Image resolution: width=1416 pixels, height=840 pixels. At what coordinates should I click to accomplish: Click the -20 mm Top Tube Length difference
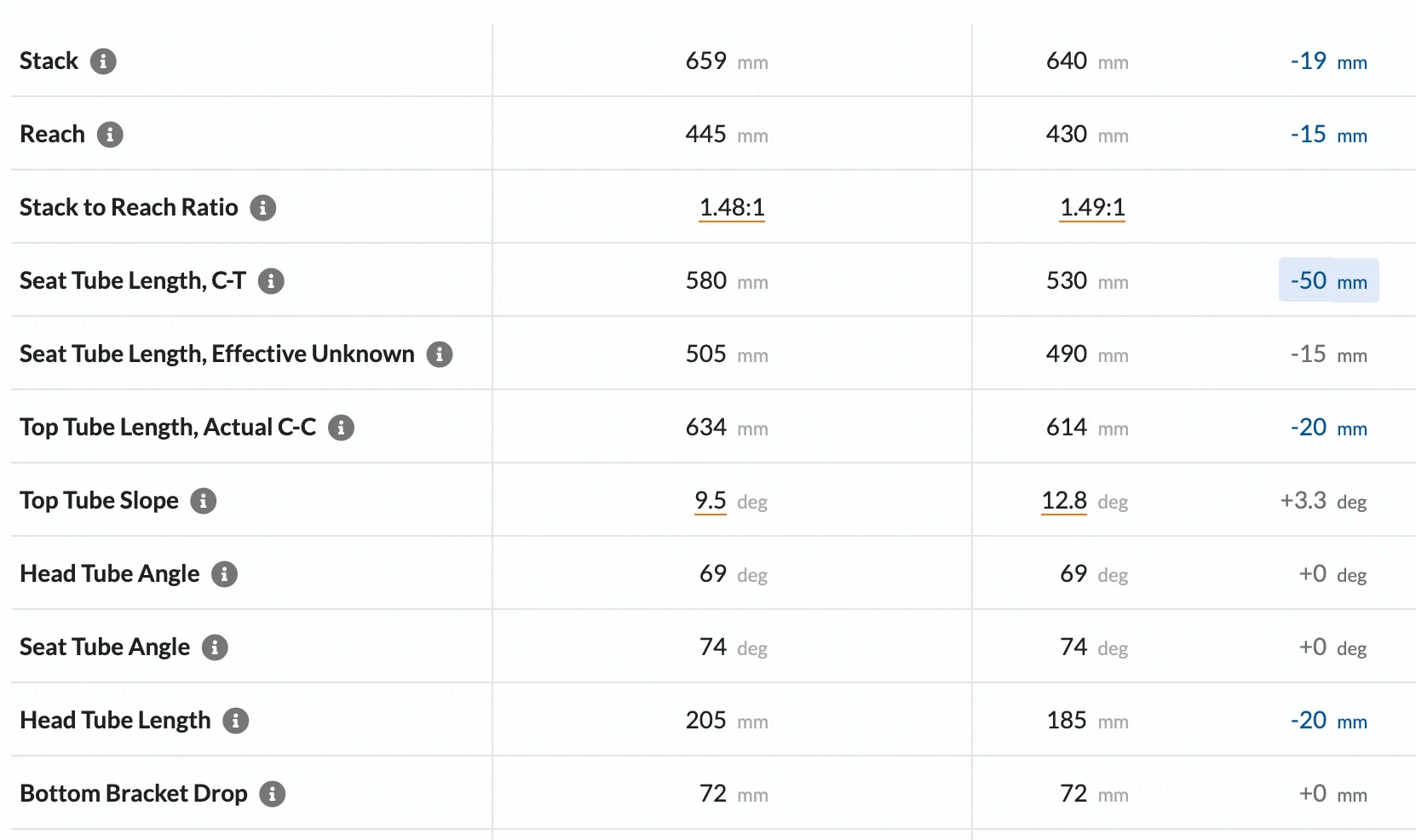coord(1329,428)
